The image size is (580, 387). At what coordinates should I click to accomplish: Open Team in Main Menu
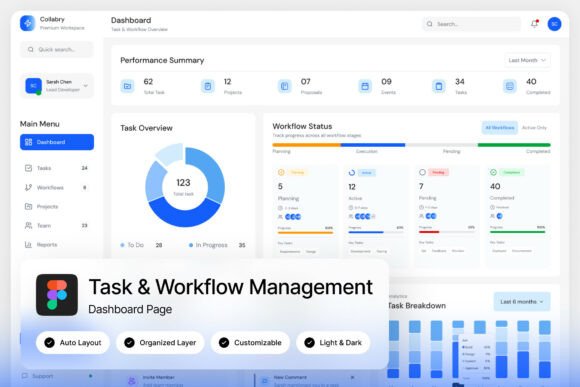57,225
